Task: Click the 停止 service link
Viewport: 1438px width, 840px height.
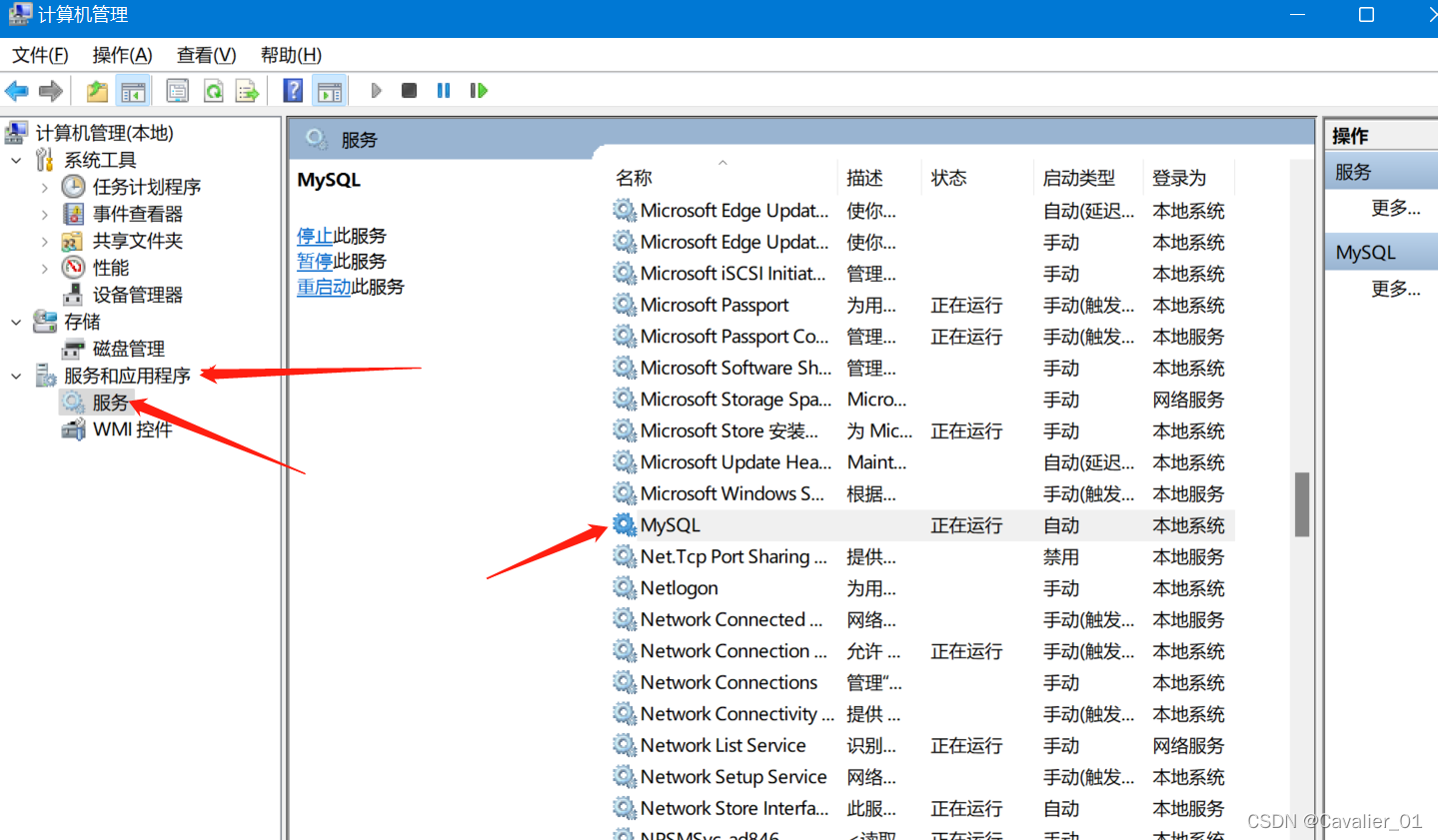Action: point(315,236)
